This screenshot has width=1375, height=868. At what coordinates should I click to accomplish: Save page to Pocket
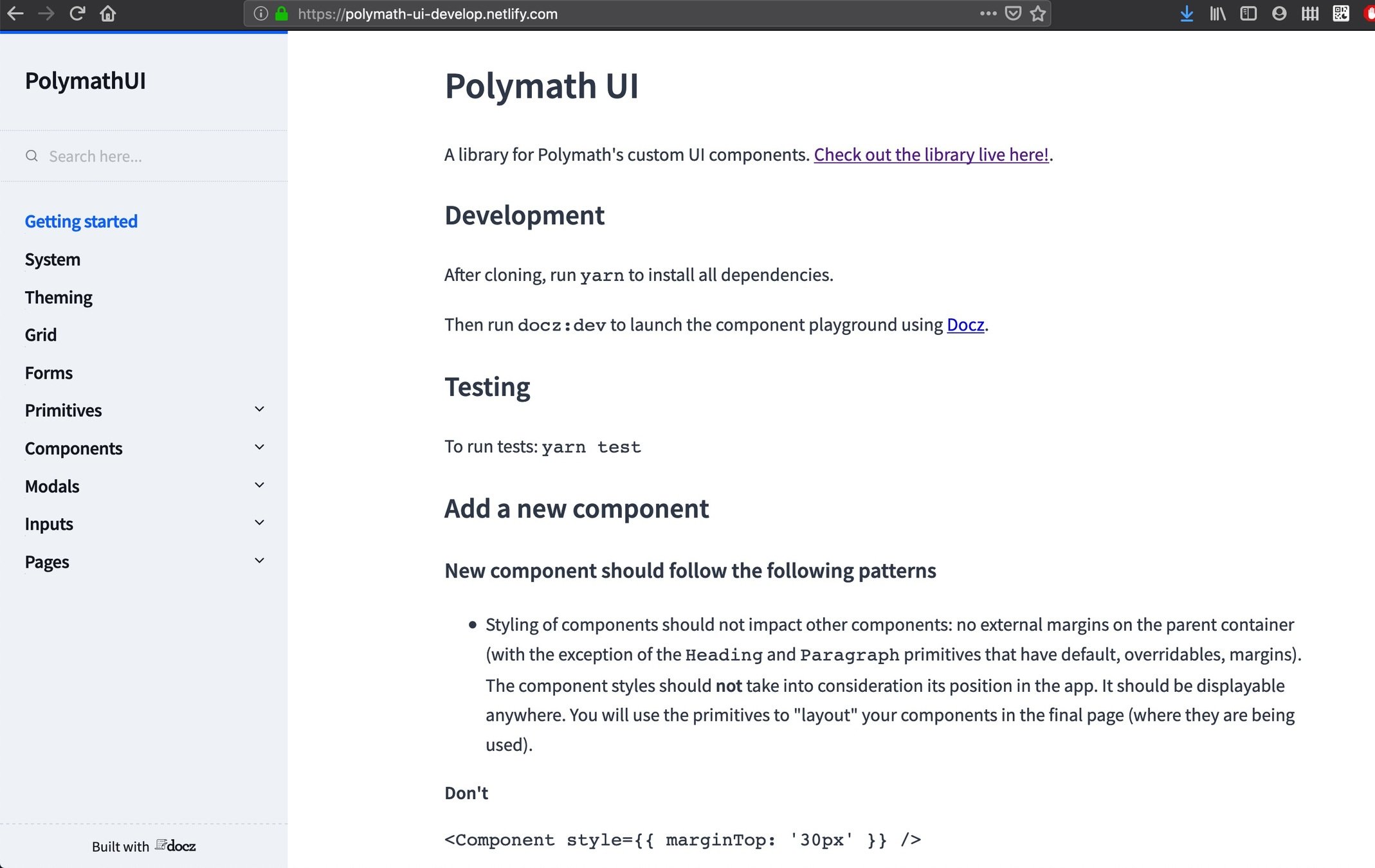1013,14
